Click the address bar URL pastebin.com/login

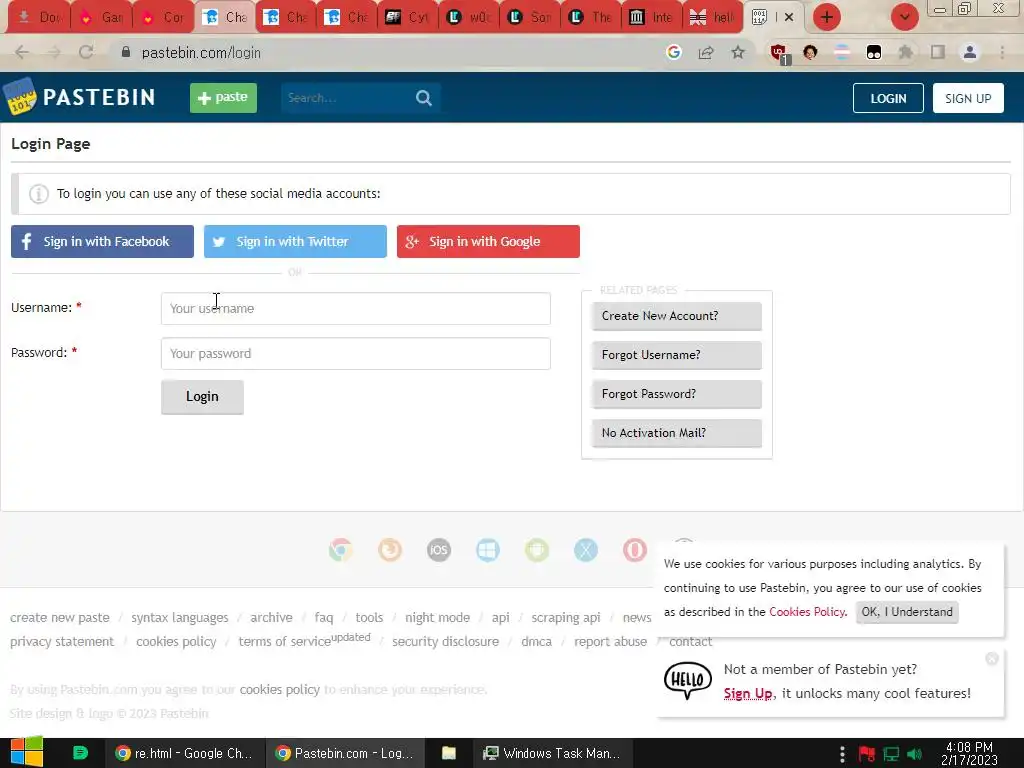click(201, 53)
